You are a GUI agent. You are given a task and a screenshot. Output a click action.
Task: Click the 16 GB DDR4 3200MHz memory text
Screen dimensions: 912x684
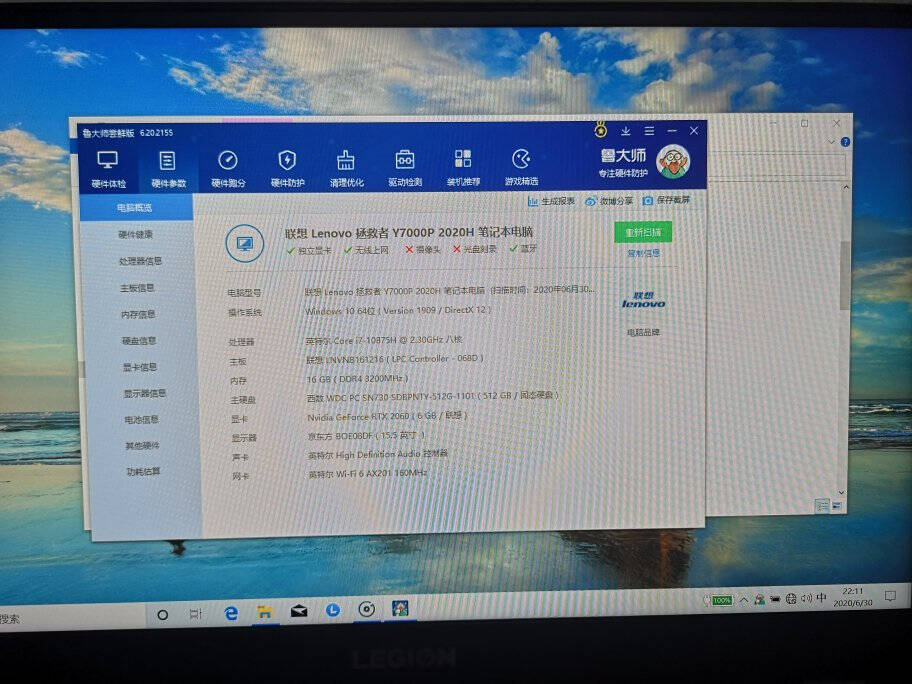tap(358, 379)
